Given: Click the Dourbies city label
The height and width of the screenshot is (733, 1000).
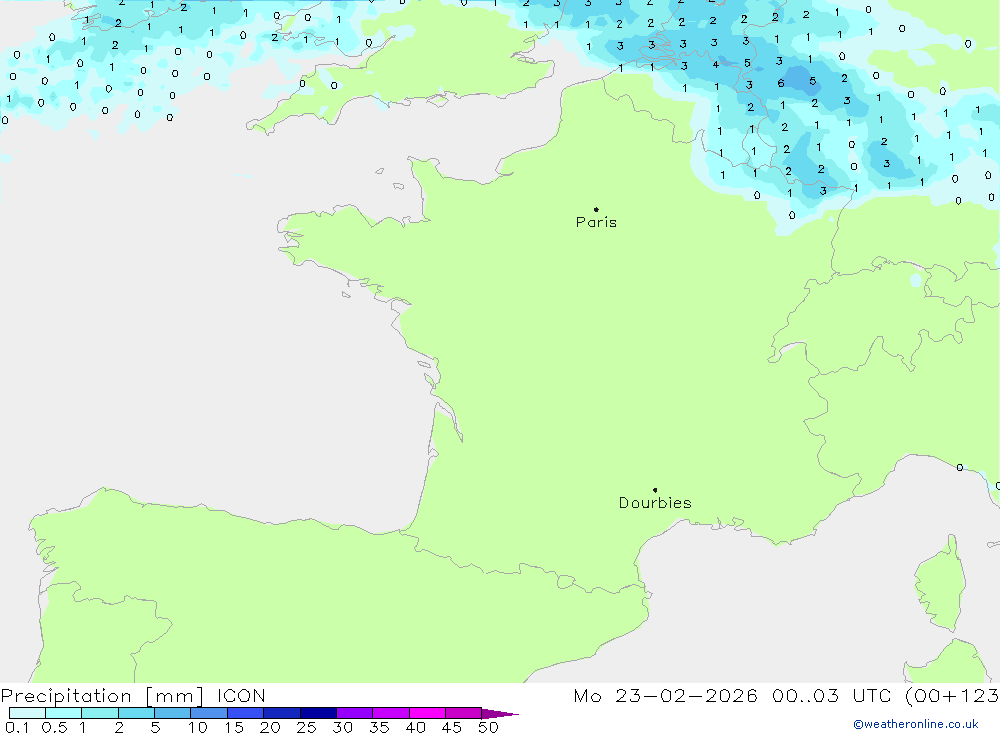Looking at the screenshot, I should [x=655, y=503].
